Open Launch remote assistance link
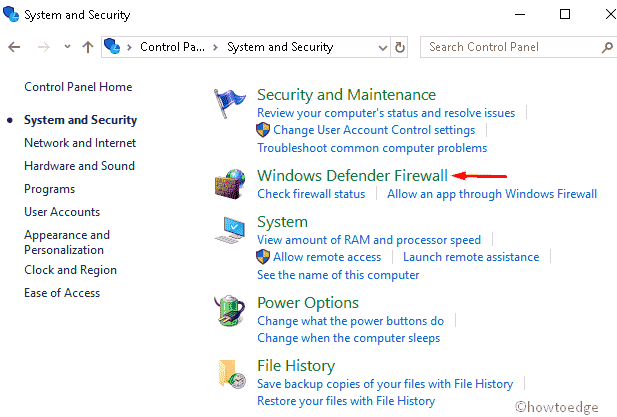 pyautogui.click(x=471, y=257)
